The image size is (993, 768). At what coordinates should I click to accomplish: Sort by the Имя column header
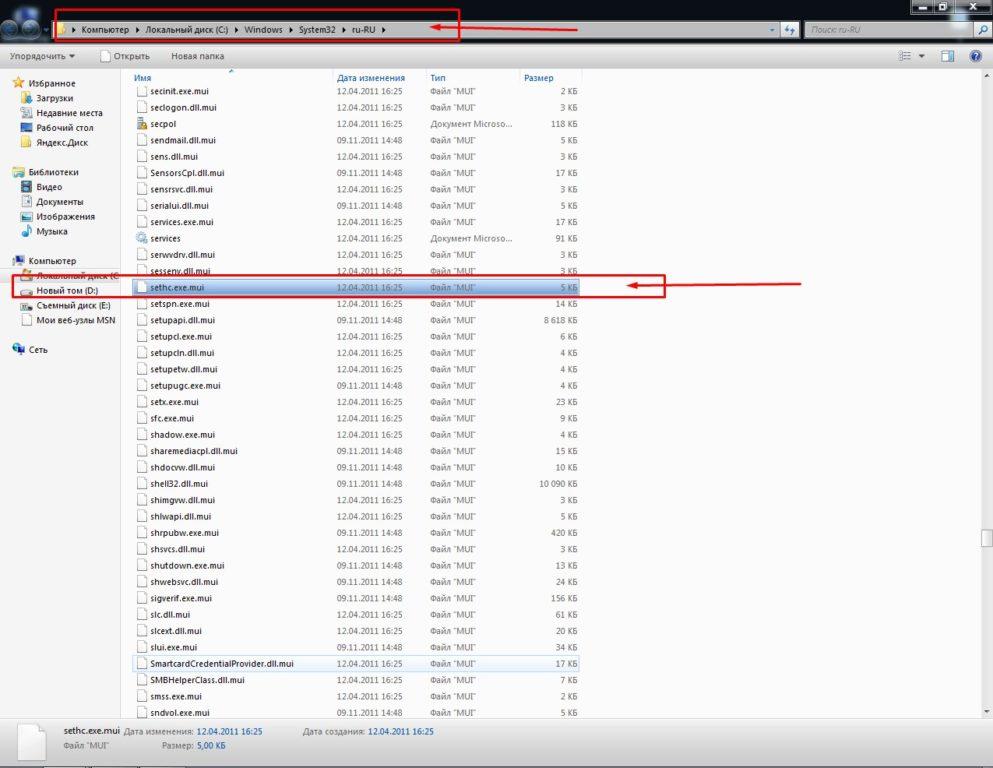pos(231,77)
